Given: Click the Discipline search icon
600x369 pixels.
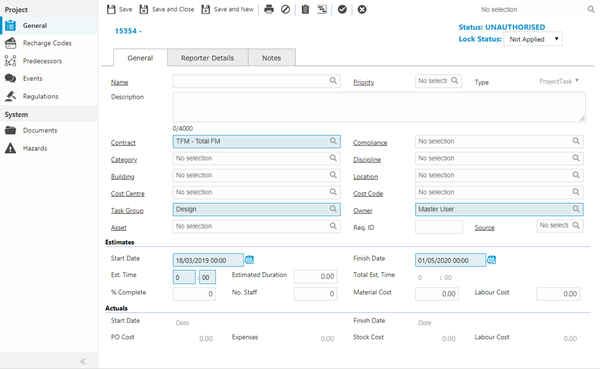Looking at the screenshot, I should (576, 158).
